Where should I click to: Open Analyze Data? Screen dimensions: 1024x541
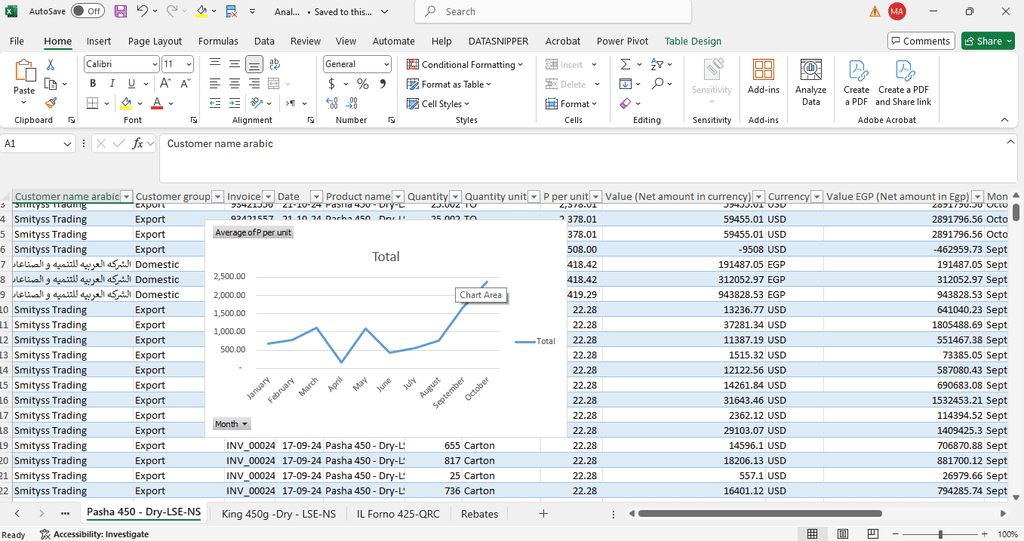point(810,82)
